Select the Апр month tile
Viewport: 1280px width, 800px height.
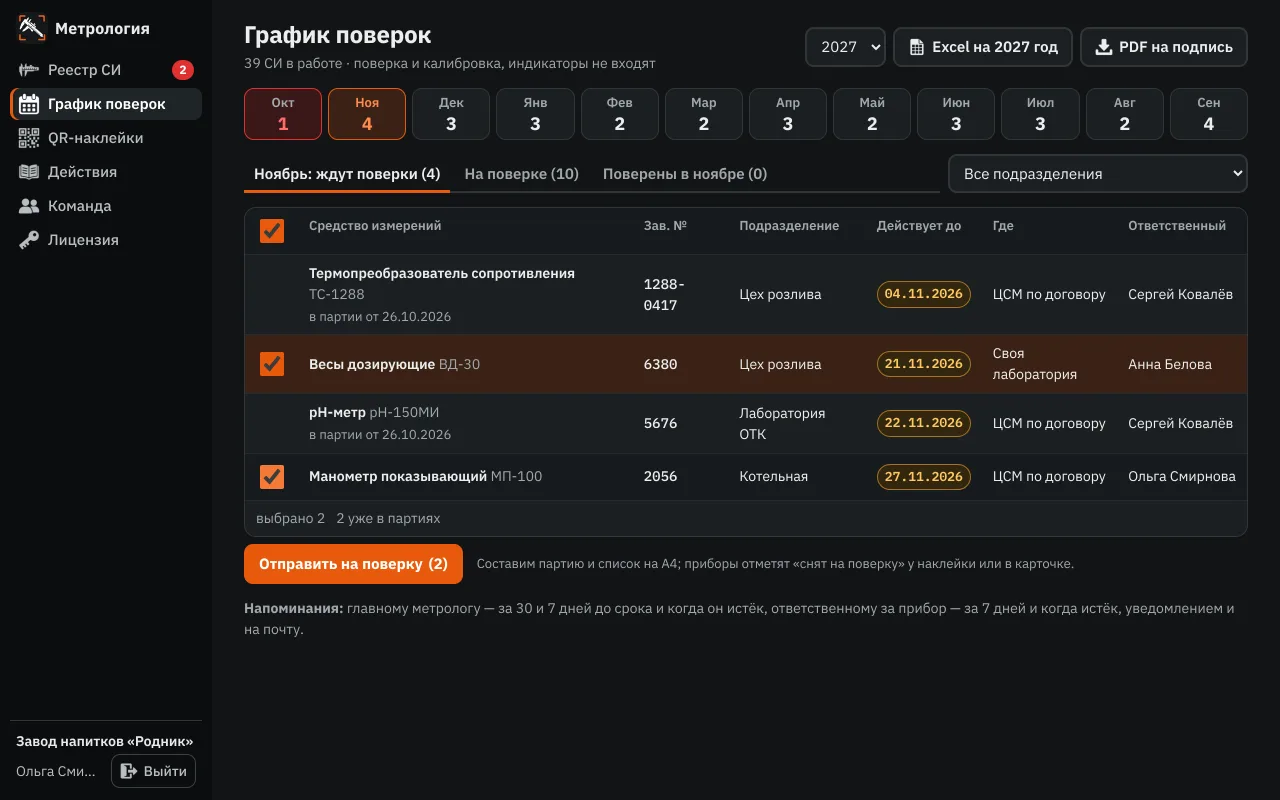tap(788, 114)
